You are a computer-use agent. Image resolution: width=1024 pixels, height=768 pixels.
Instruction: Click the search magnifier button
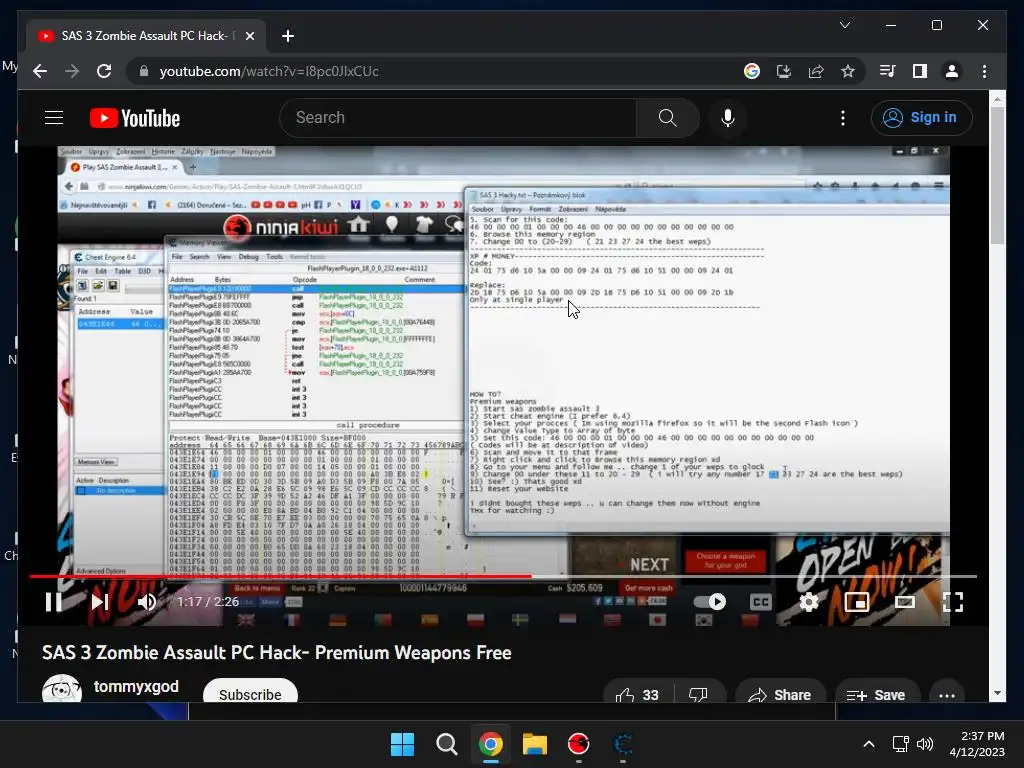coord(667,118)
